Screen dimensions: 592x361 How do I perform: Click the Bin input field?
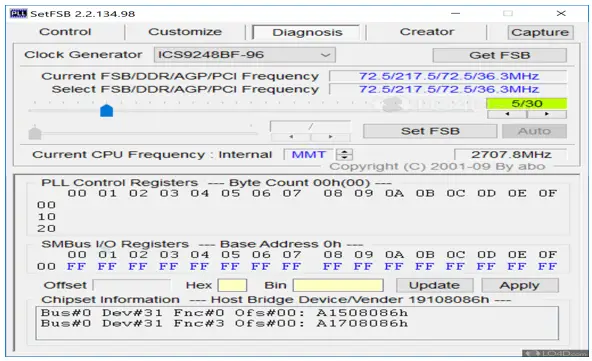338,285
